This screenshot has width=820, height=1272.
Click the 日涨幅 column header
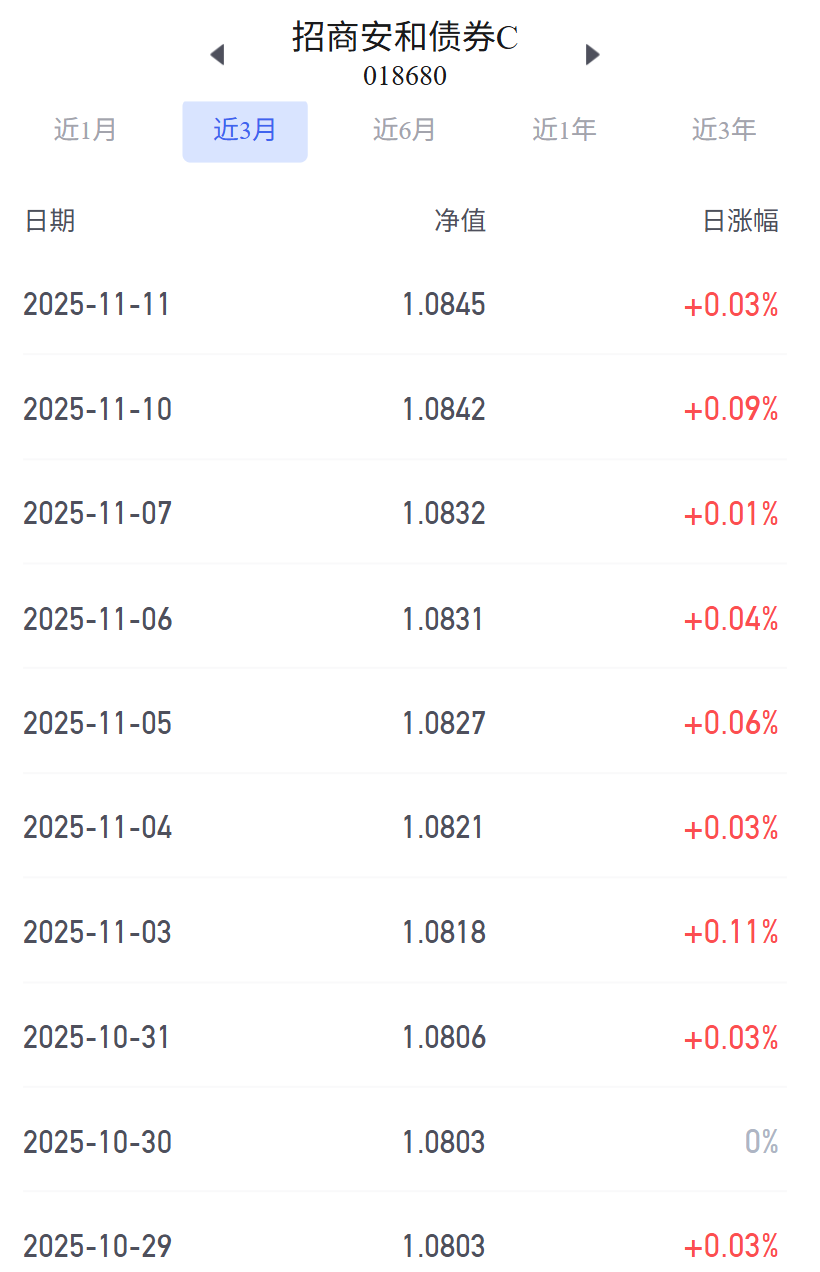pos(740,221)
